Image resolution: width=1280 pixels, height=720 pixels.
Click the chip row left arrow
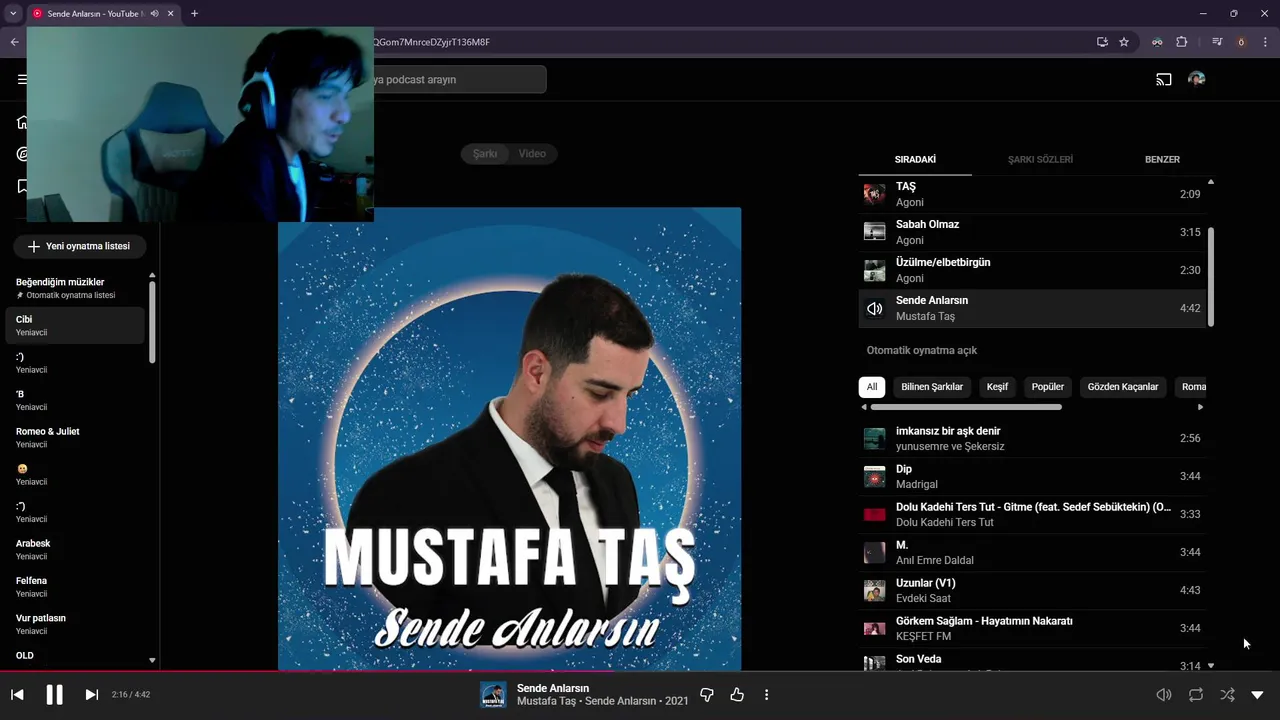(x=864, y=407)
